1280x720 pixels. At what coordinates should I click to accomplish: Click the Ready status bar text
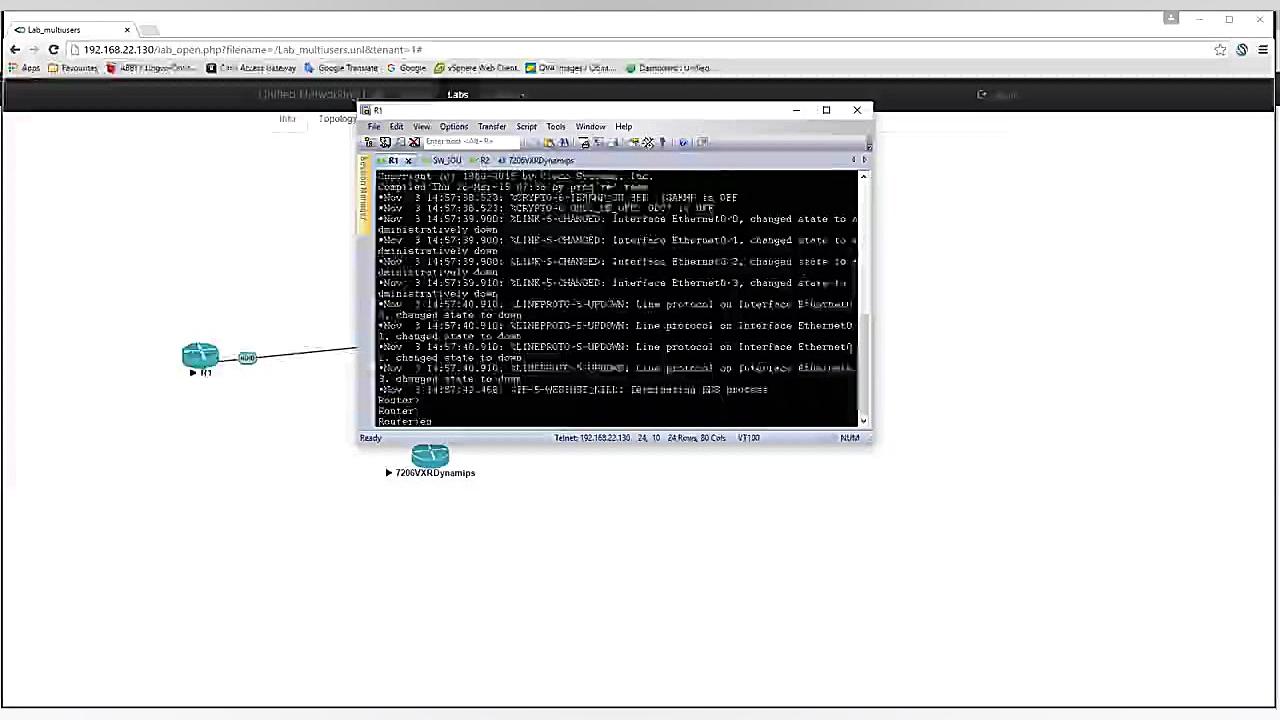(371, 438)
